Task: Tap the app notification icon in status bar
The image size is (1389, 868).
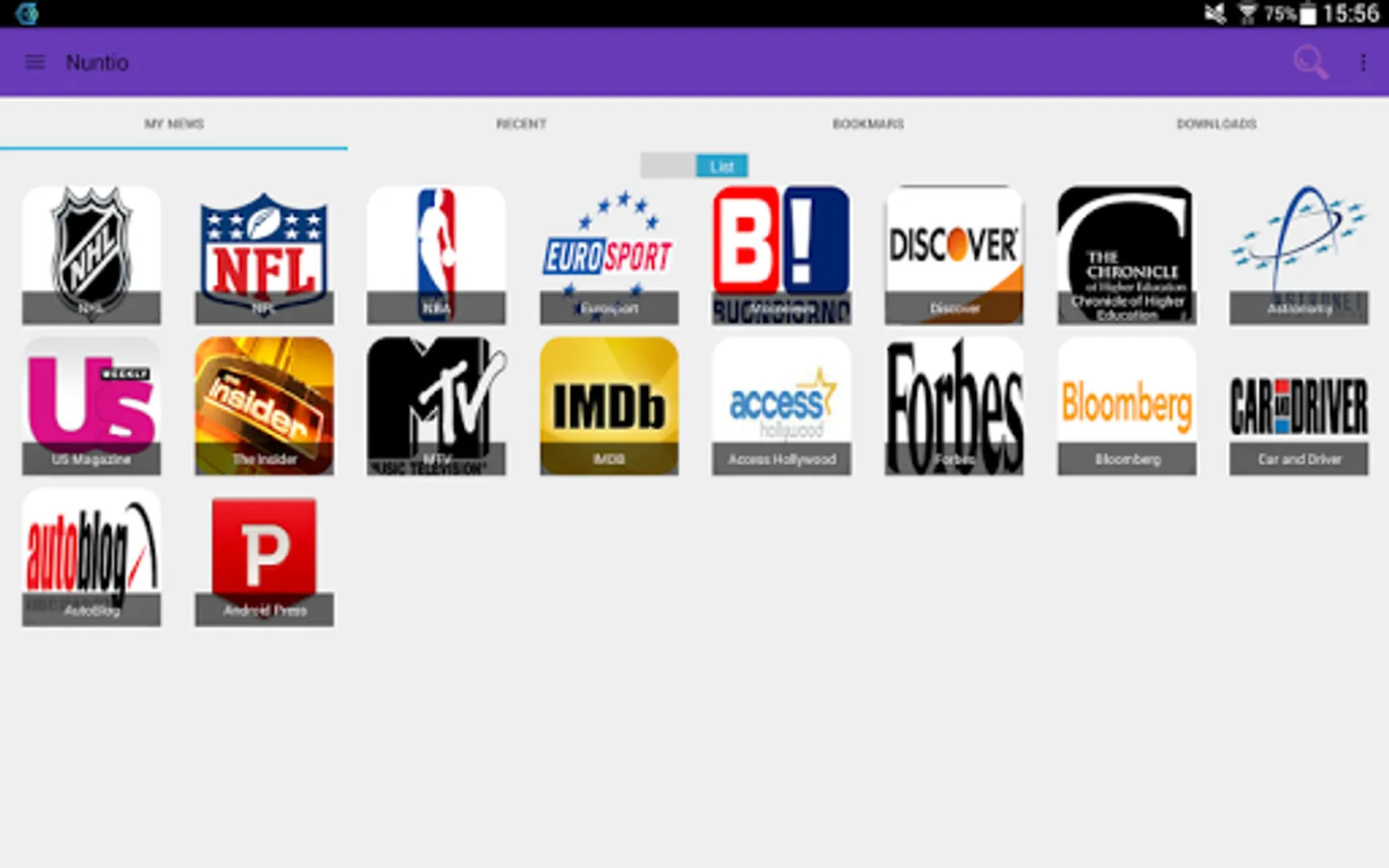Action: (x=27, y=14)
